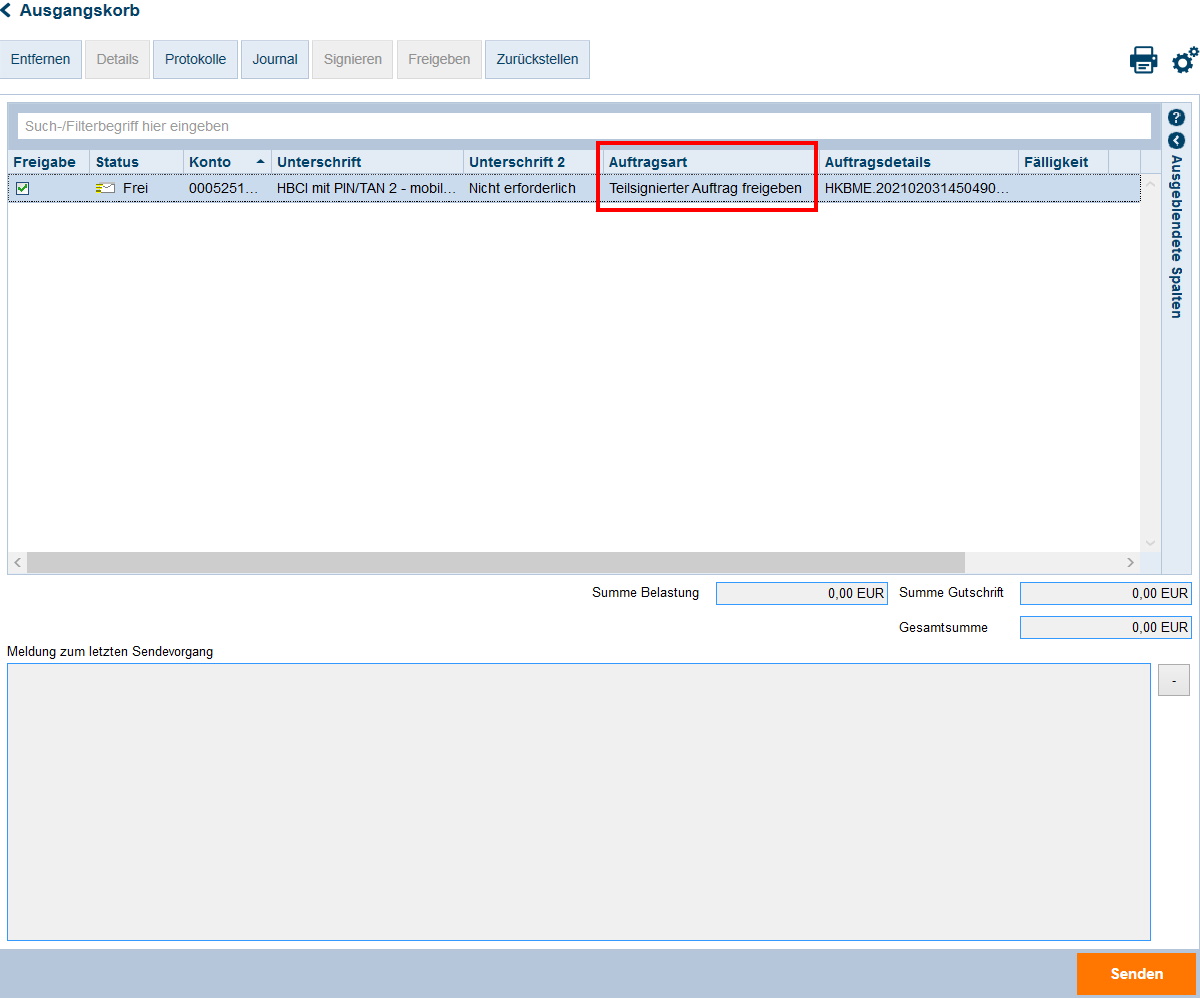Expand Ausgeblendete Spalten side panel arrow
The image size is (1200, 999).
pos(1176,141)
